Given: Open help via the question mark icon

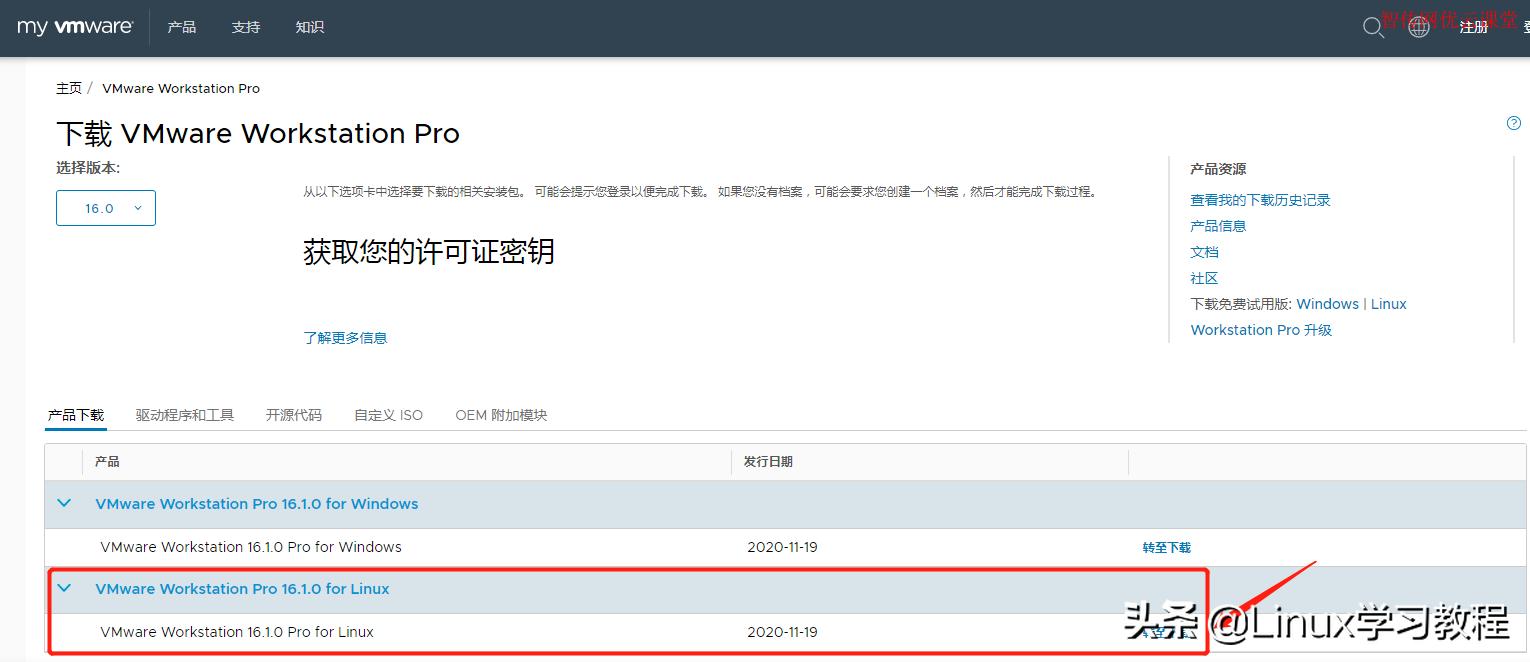Looking at the screenshot, I should [1513, 122].
